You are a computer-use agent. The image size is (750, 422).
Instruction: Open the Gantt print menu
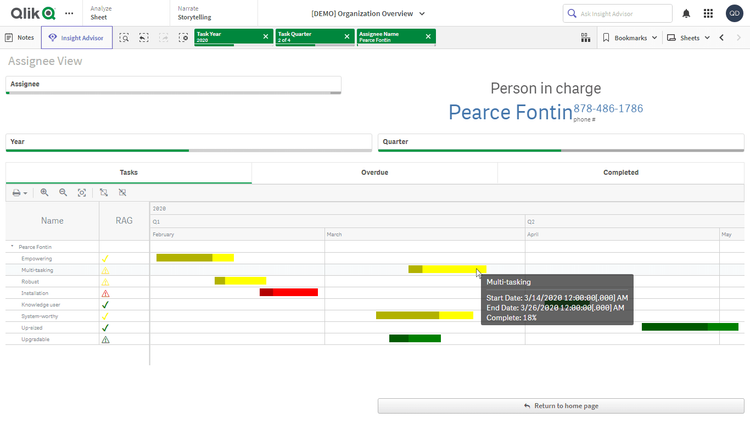click(x=20, y=192)
